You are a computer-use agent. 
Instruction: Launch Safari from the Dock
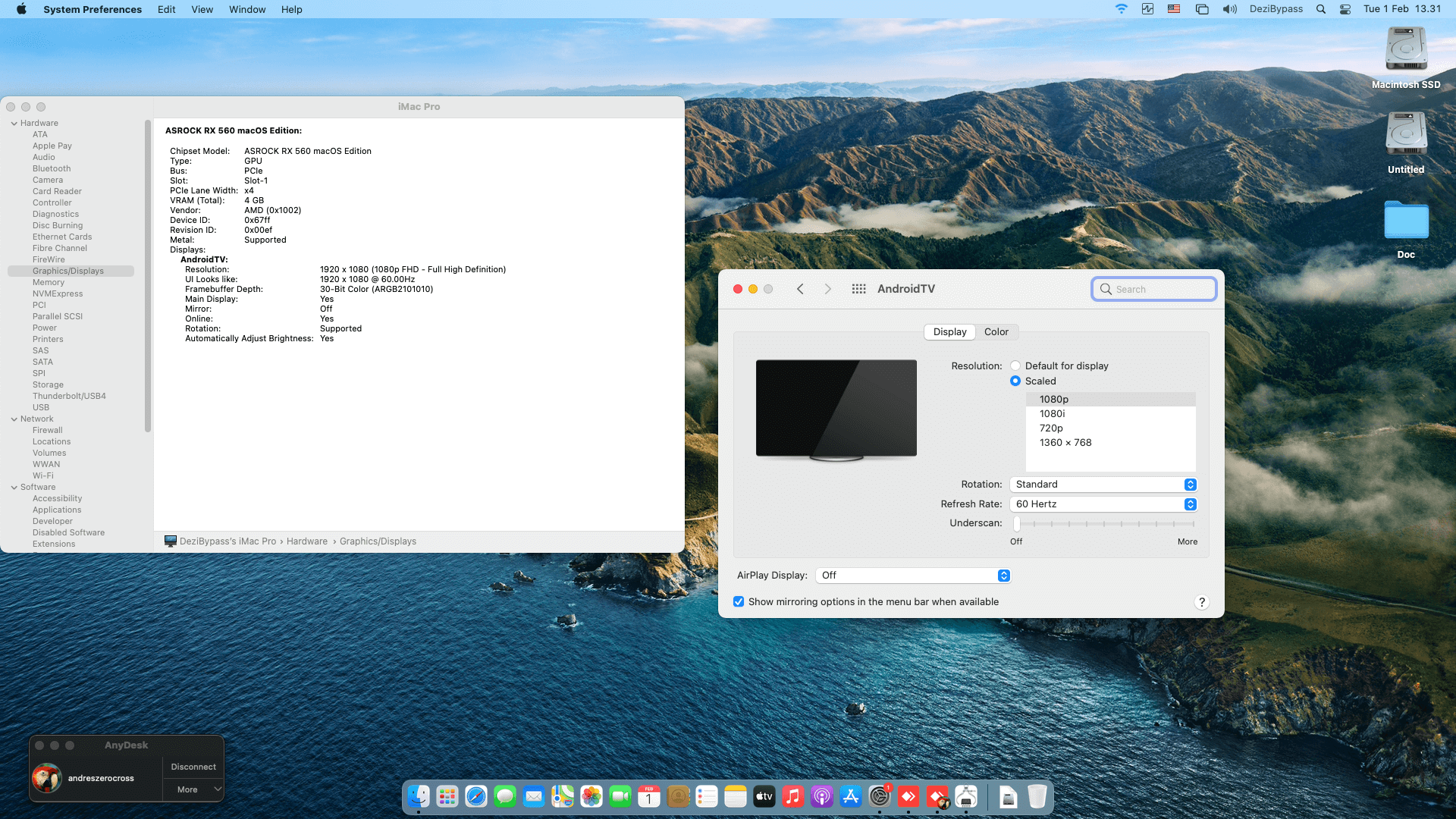coord(476,796)
